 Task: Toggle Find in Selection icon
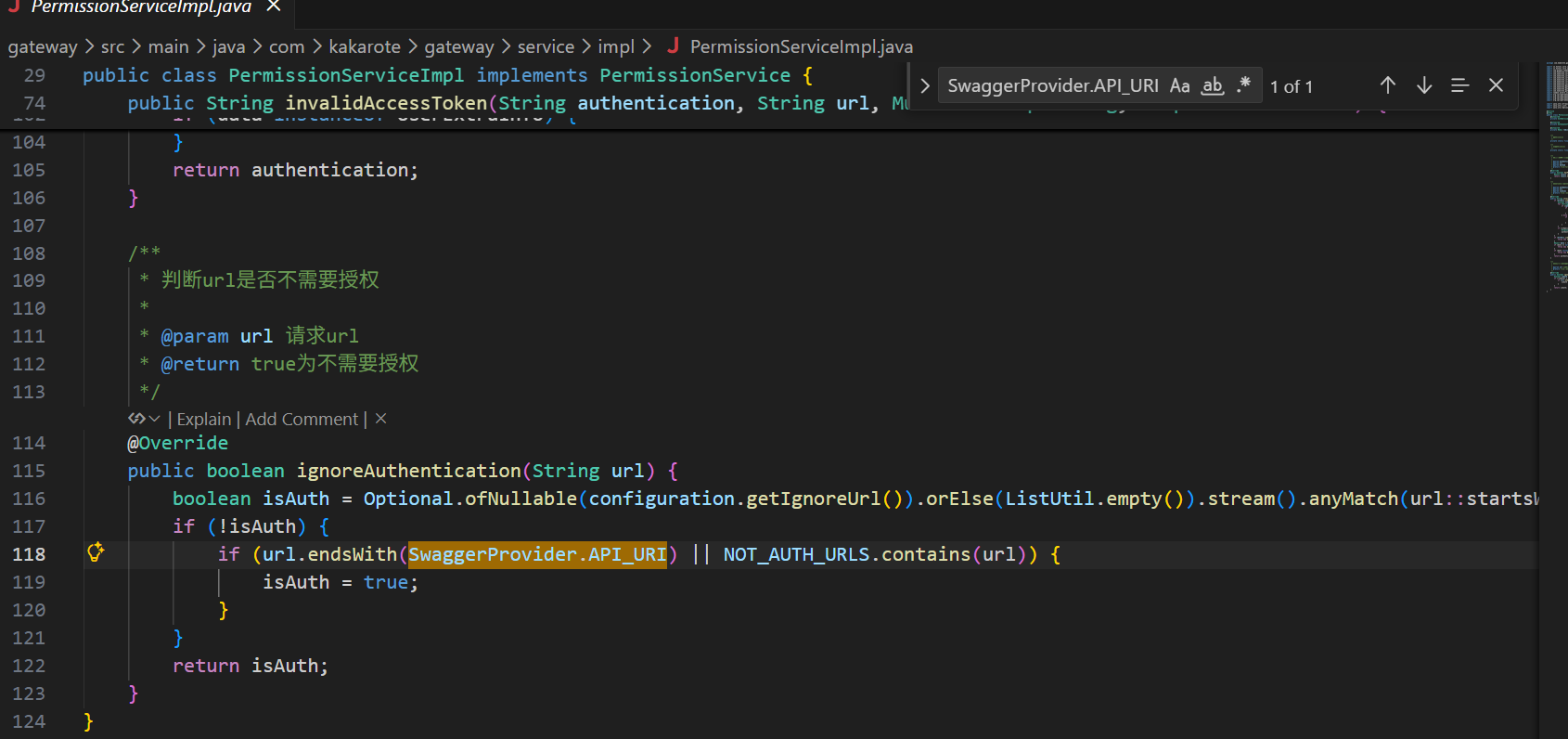[1459, 85]
